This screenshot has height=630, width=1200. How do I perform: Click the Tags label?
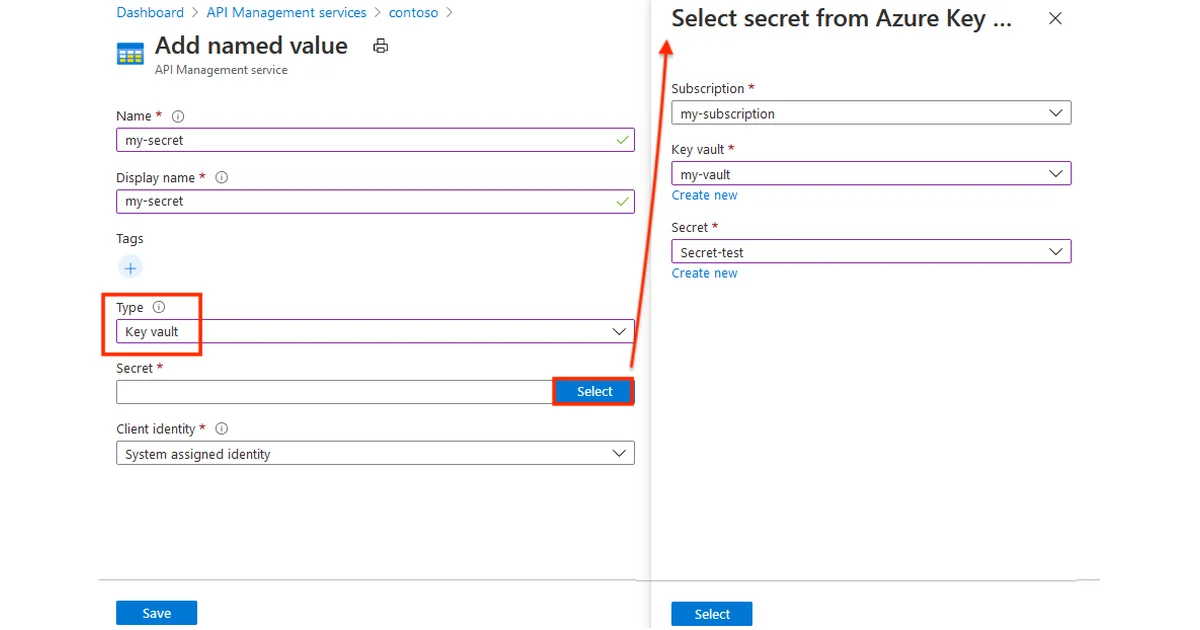(130, 238)
